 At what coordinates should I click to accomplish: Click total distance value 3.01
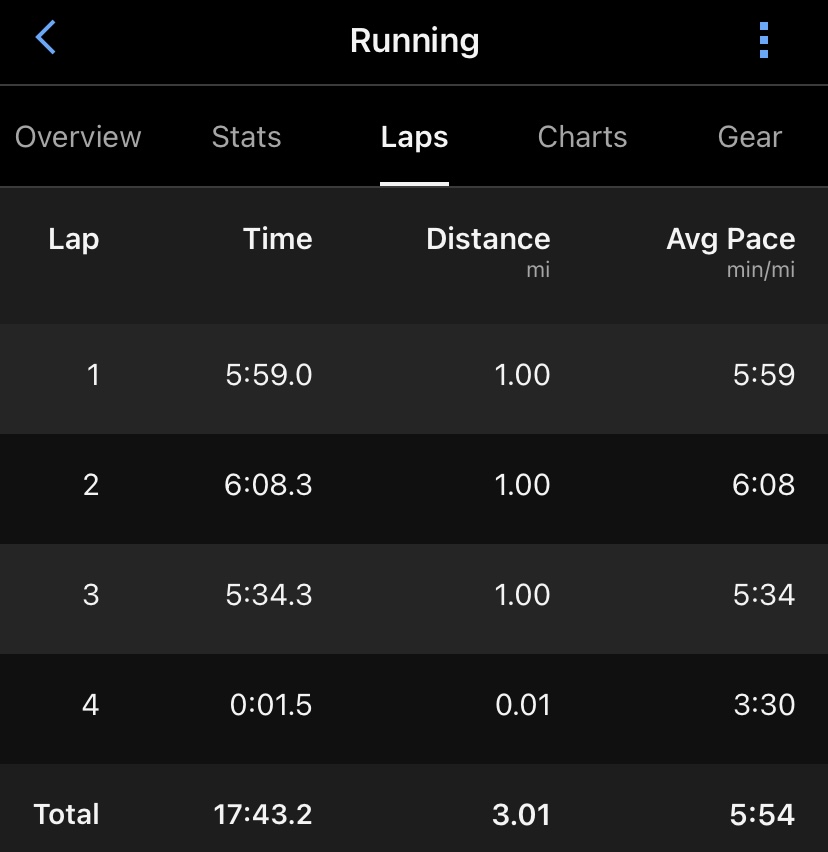pyautogui.click(x=521, y=814)
